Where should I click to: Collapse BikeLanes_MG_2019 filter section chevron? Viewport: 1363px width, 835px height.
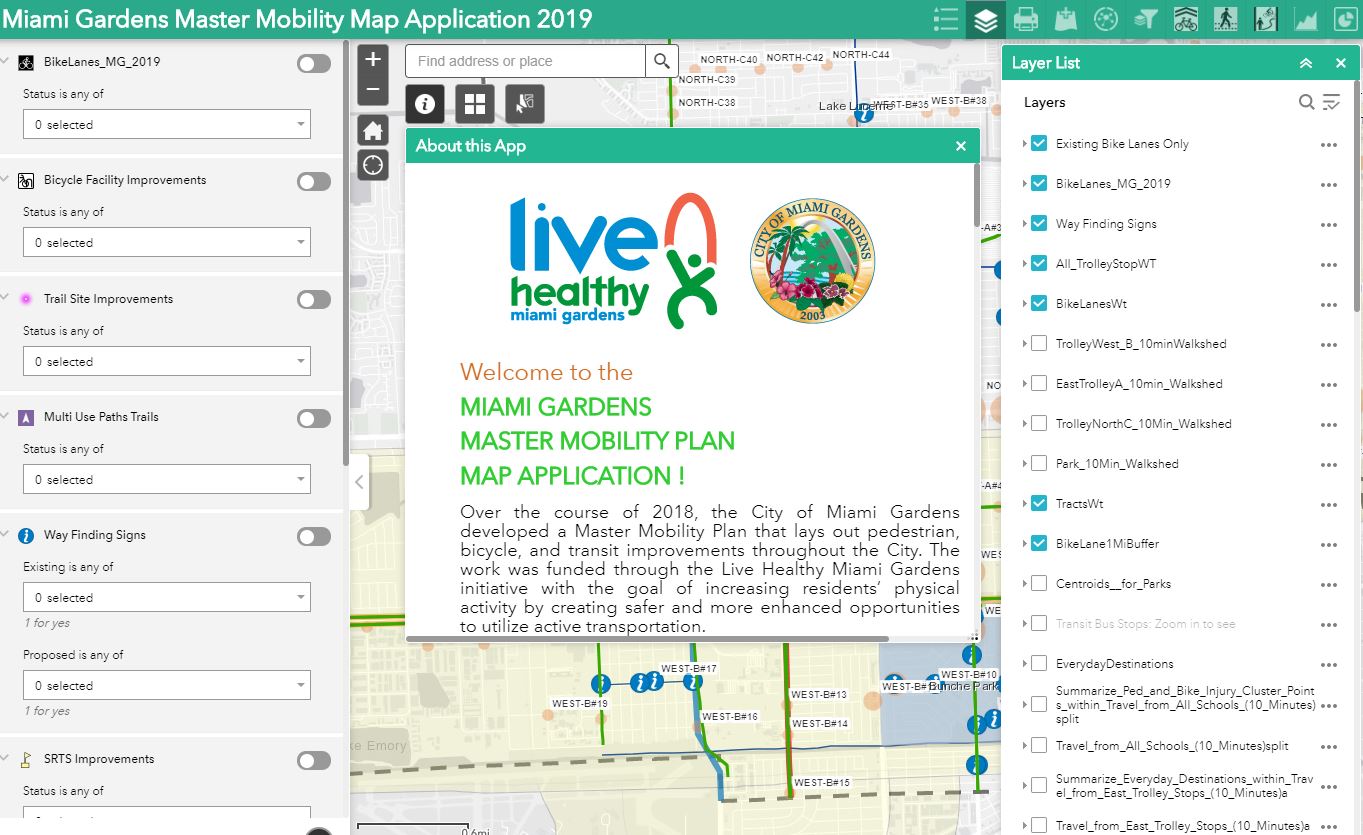tap(6, 61)
